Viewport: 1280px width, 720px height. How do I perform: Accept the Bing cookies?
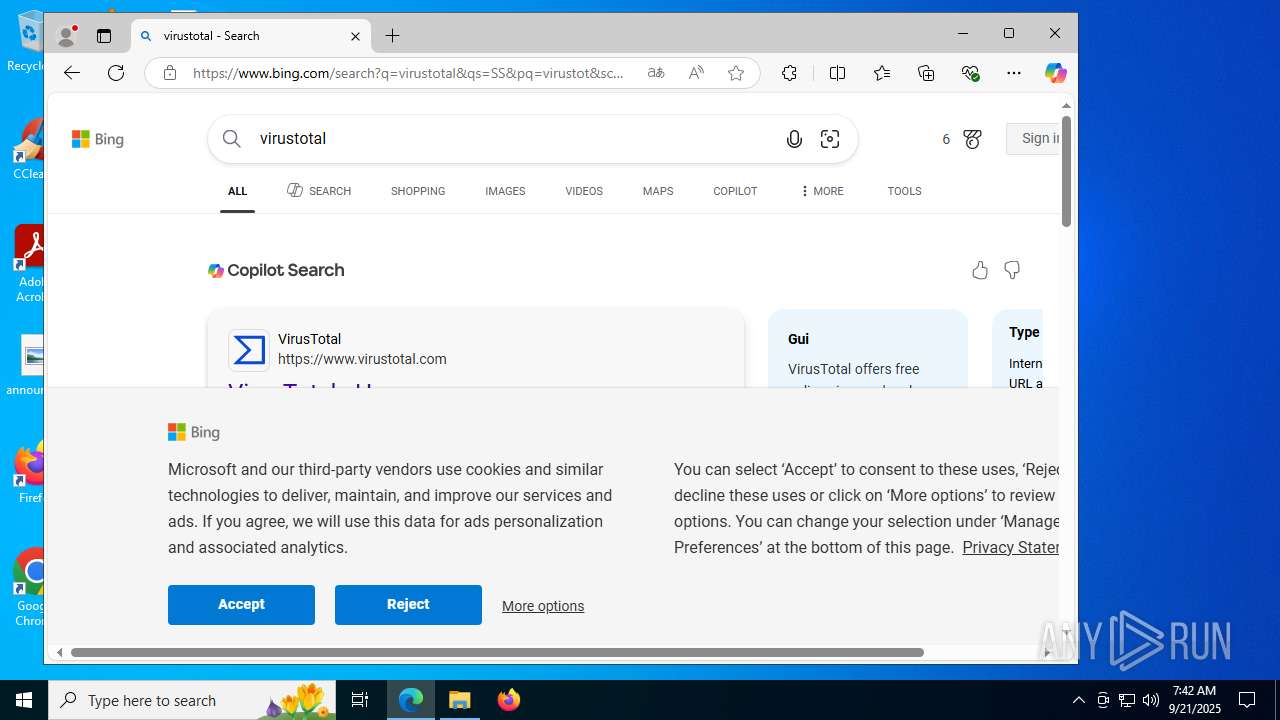point(241,605)
